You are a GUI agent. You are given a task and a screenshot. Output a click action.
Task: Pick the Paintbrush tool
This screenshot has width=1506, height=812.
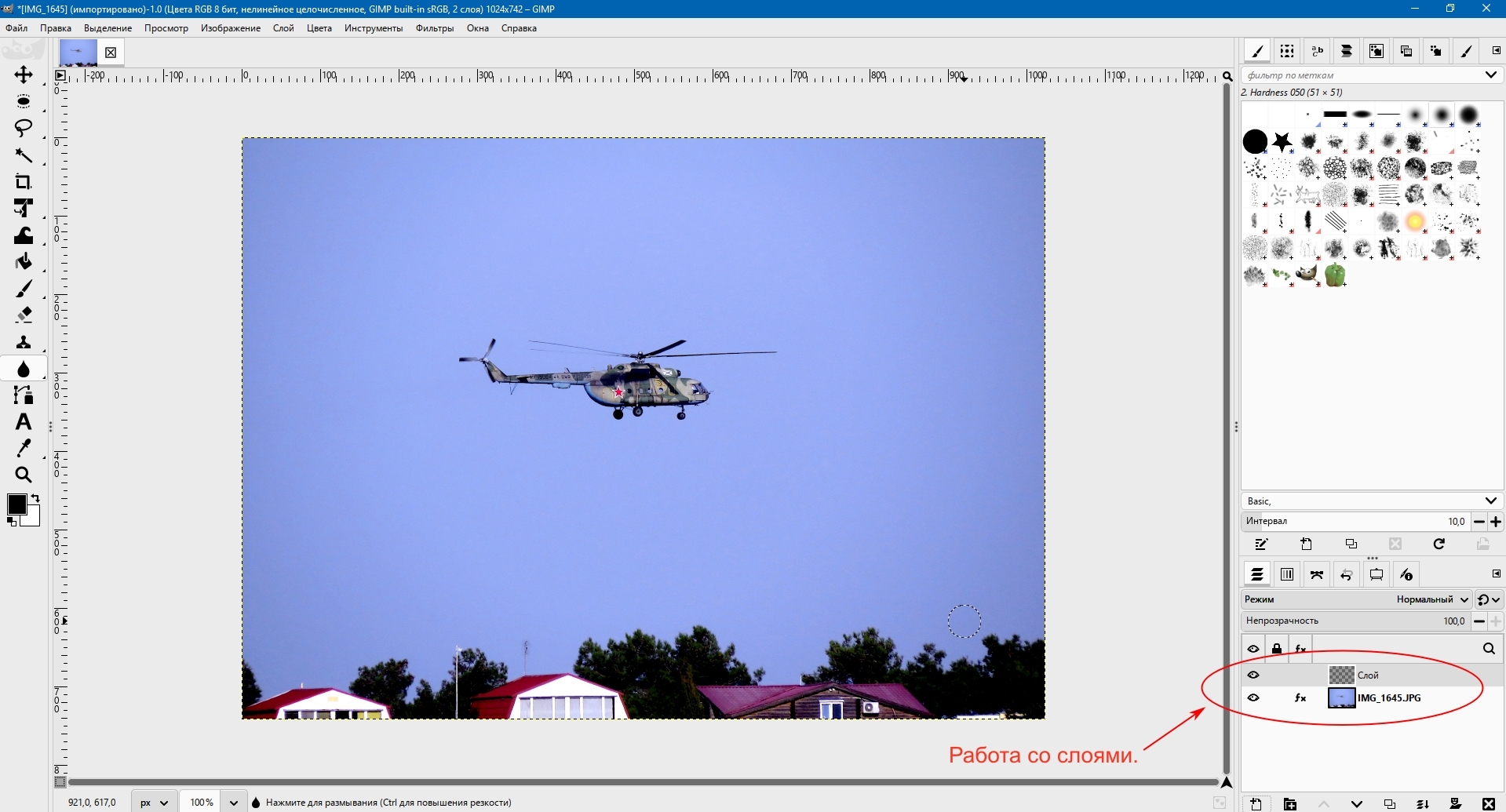tap(24, 289)
